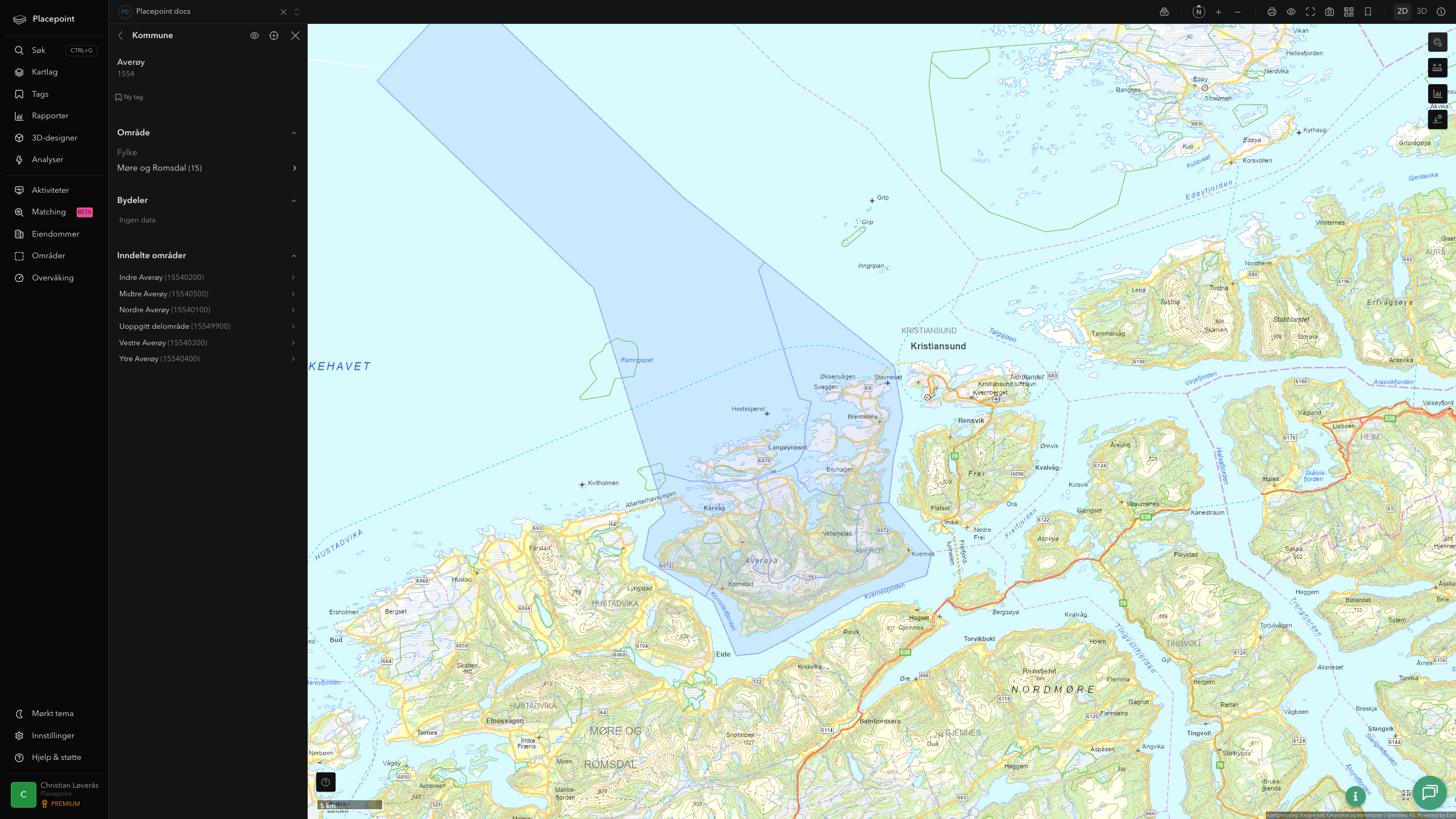Click the Matching sidebar icon
This screenshot has height=819, width=1456.
19,212
